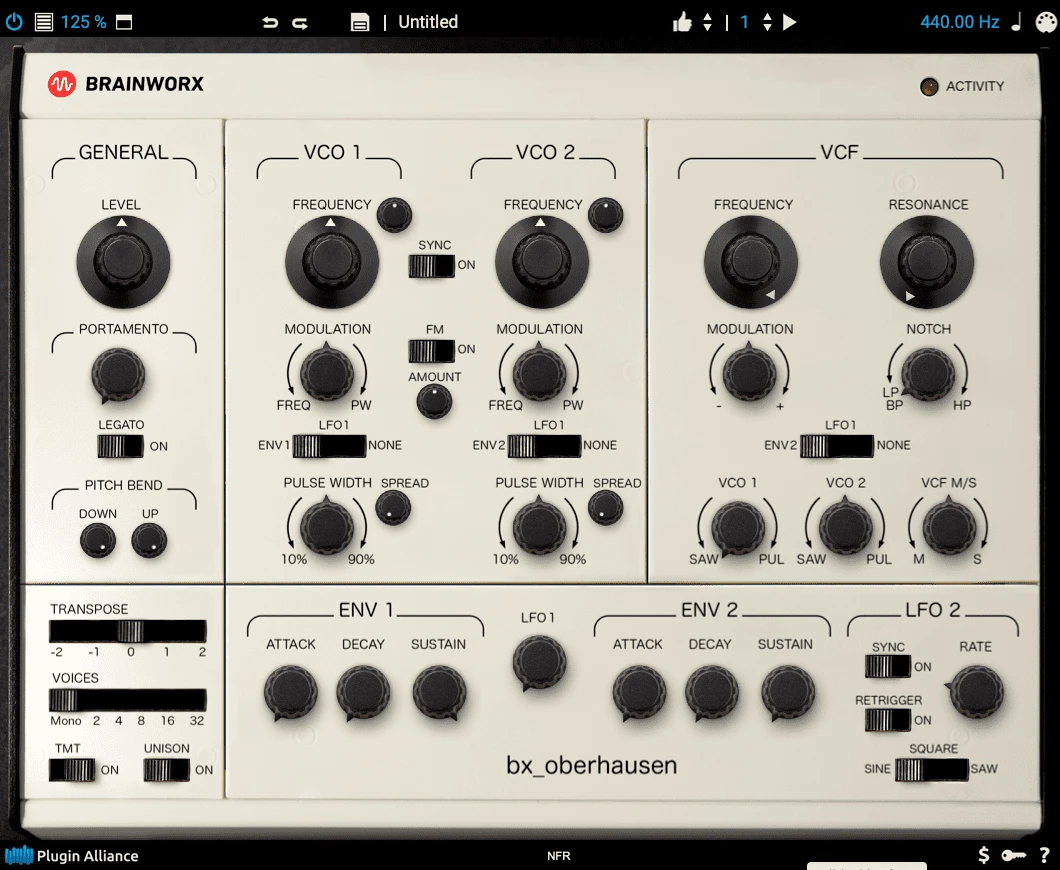
Task: Click the ACTIVITY indicator LED
Action: [x=930, y=87]
